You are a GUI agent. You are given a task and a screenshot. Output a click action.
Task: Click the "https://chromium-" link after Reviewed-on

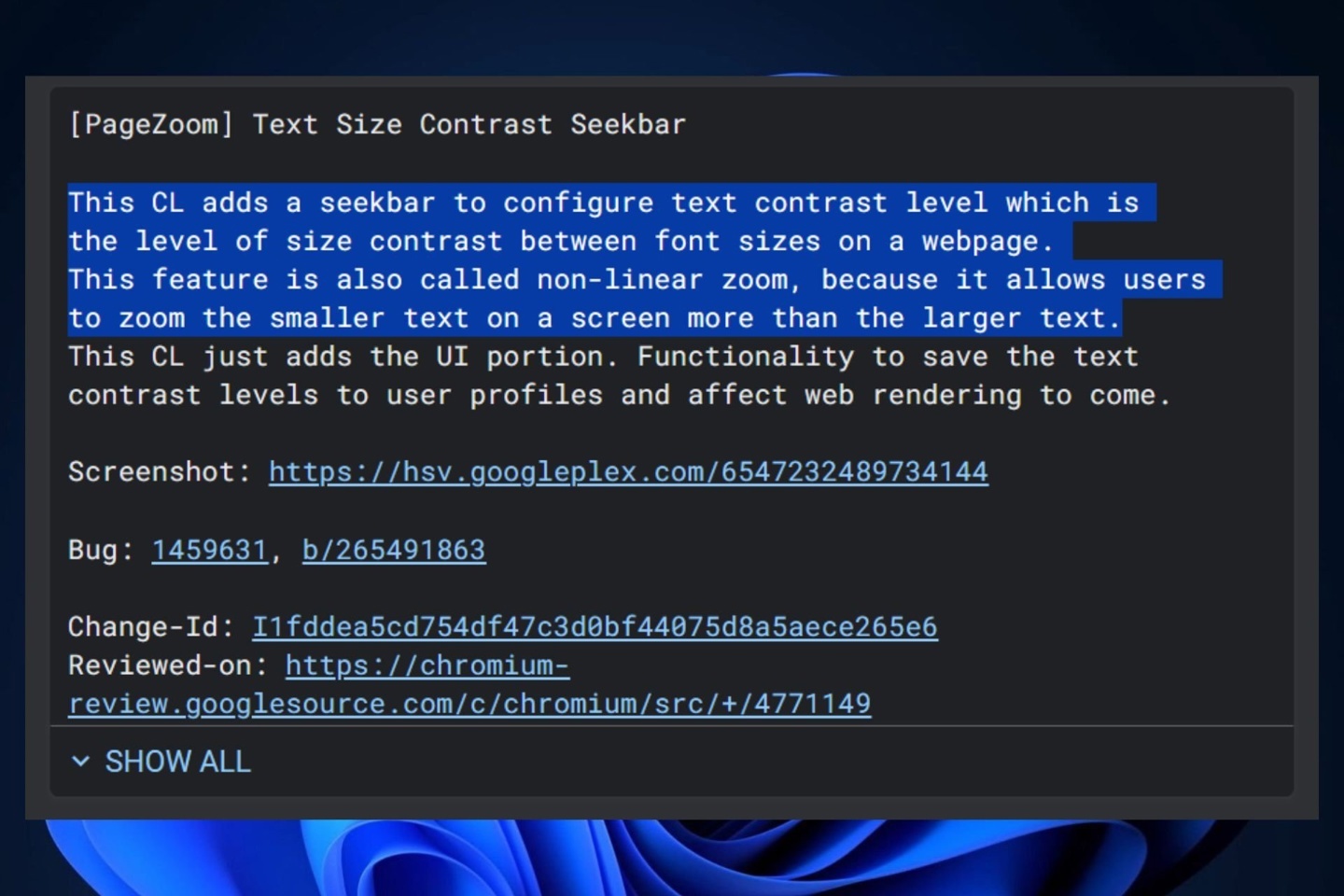coord(427,665)
